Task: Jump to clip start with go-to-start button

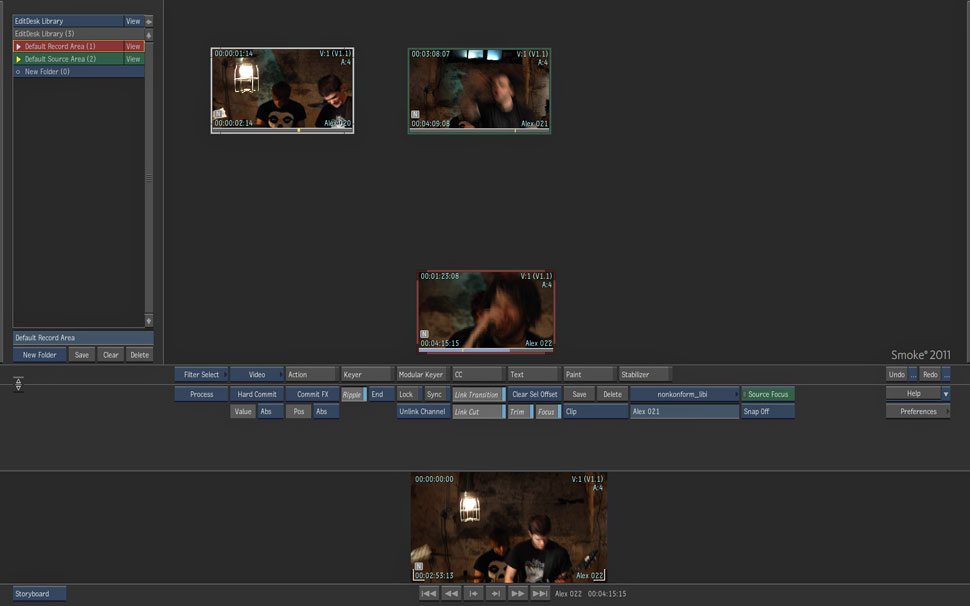Action: (x=428, y=593)
